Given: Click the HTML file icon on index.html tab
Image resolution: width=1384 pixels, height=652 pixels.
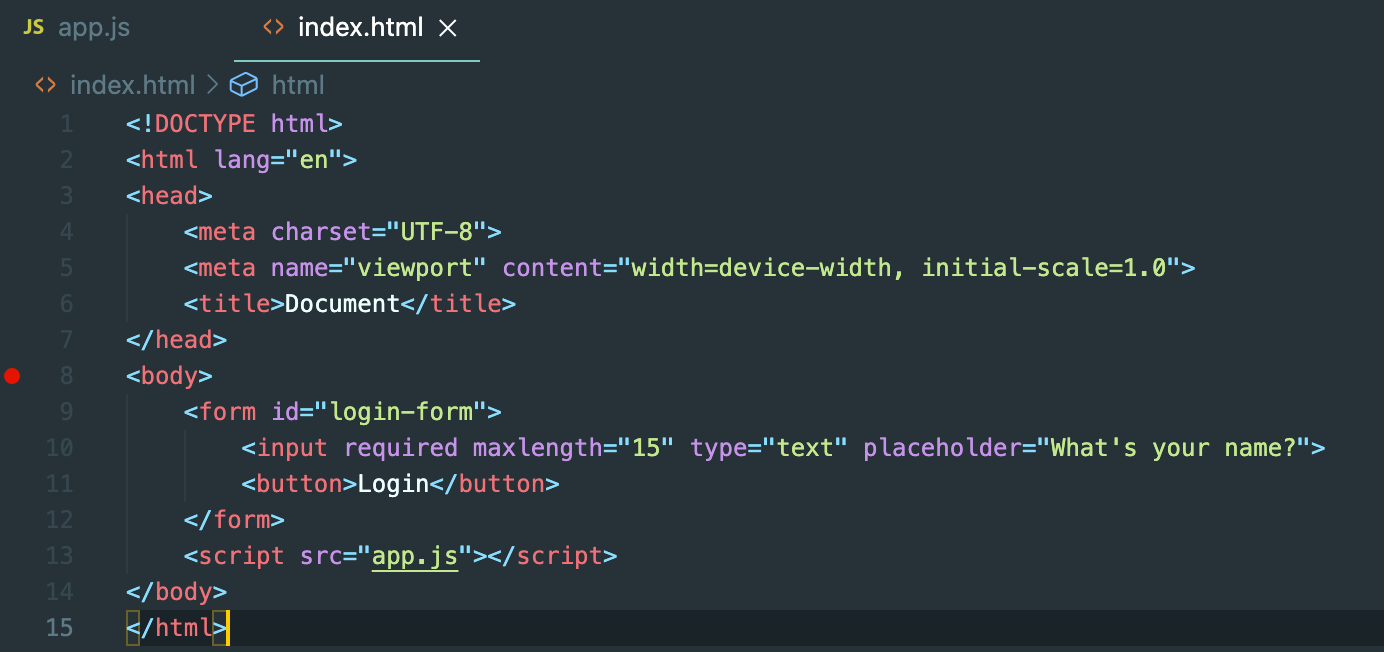Looking at the screenshot, I should point(273,28).
